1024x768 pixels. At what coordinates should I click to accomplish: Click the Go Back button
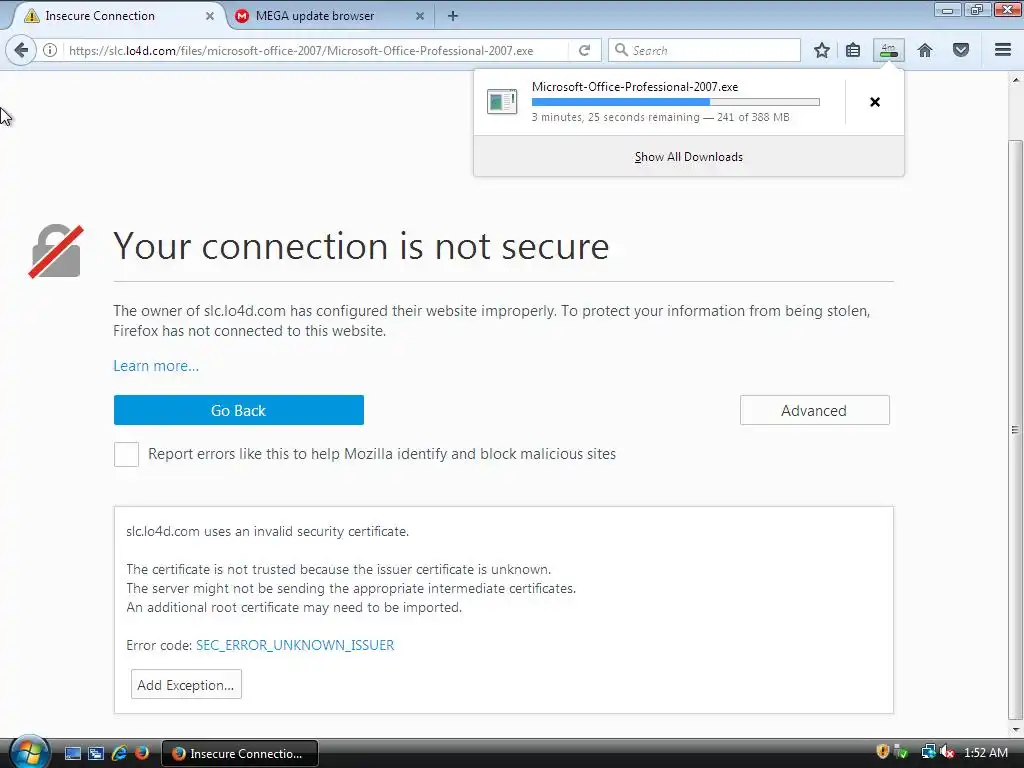tap(238, 410)
